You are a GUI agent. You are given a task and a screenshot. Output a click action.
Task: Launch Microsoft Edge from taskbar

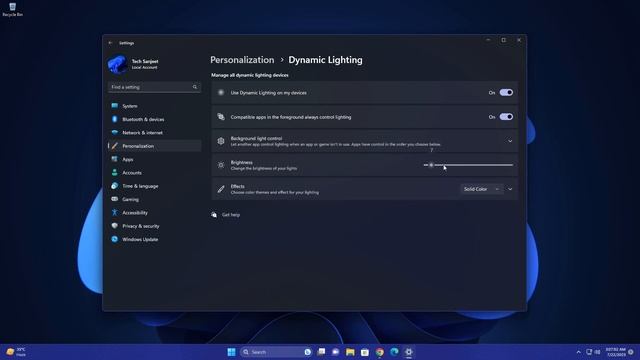pos(394,352)
